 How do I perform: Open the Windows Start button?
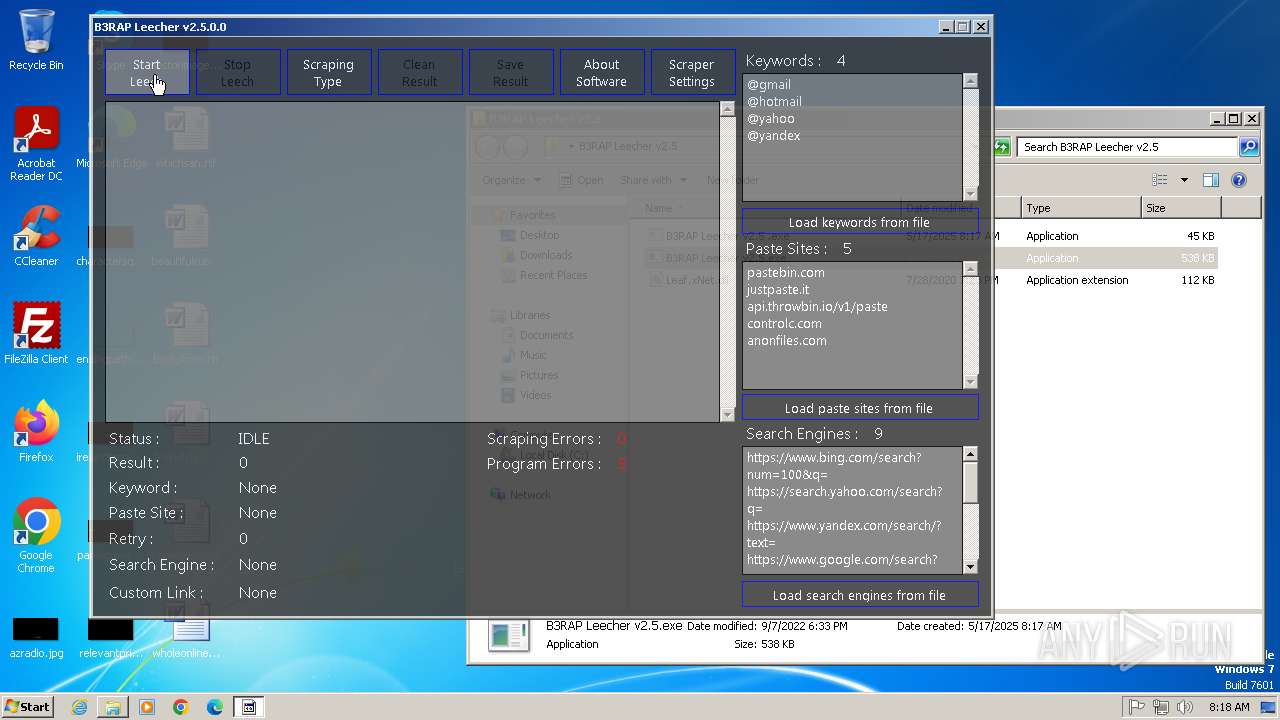pos(27,707)
